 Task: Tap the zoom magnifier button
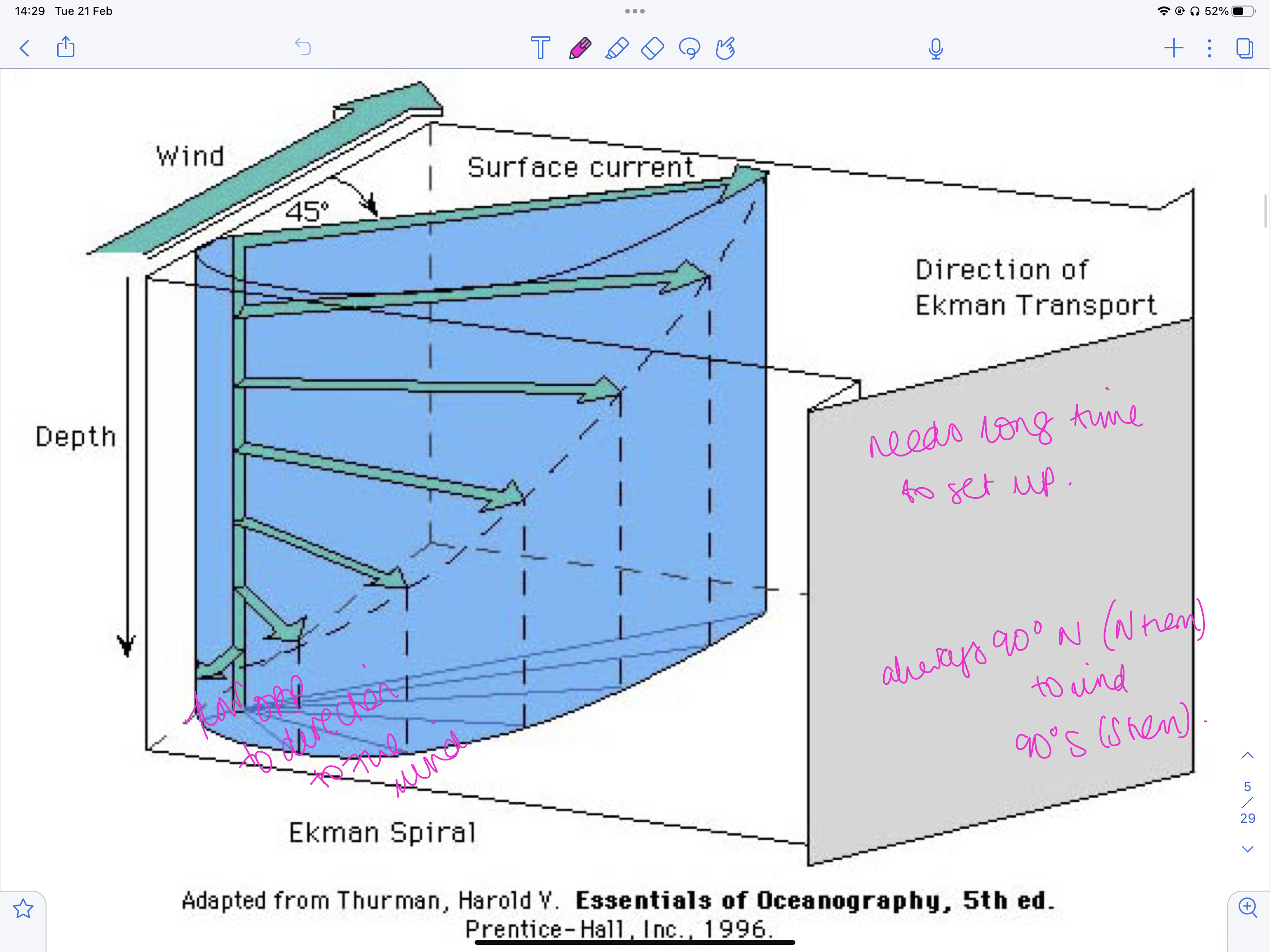1247,908
